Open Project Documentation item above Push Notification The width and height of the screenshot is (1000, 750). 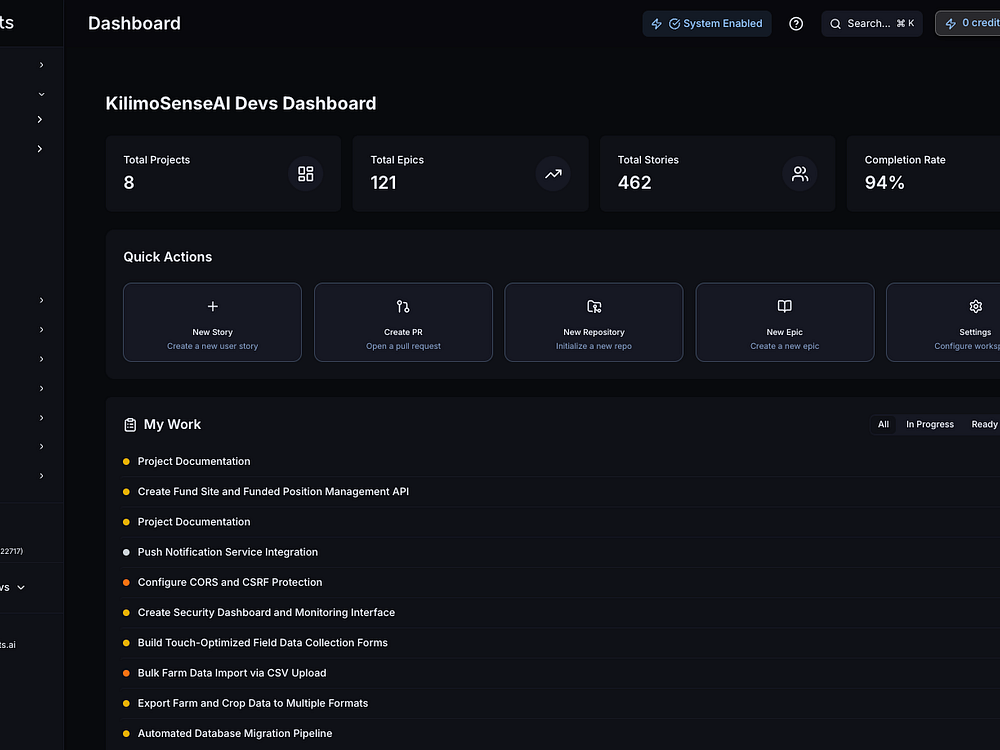tap(194, 522)
